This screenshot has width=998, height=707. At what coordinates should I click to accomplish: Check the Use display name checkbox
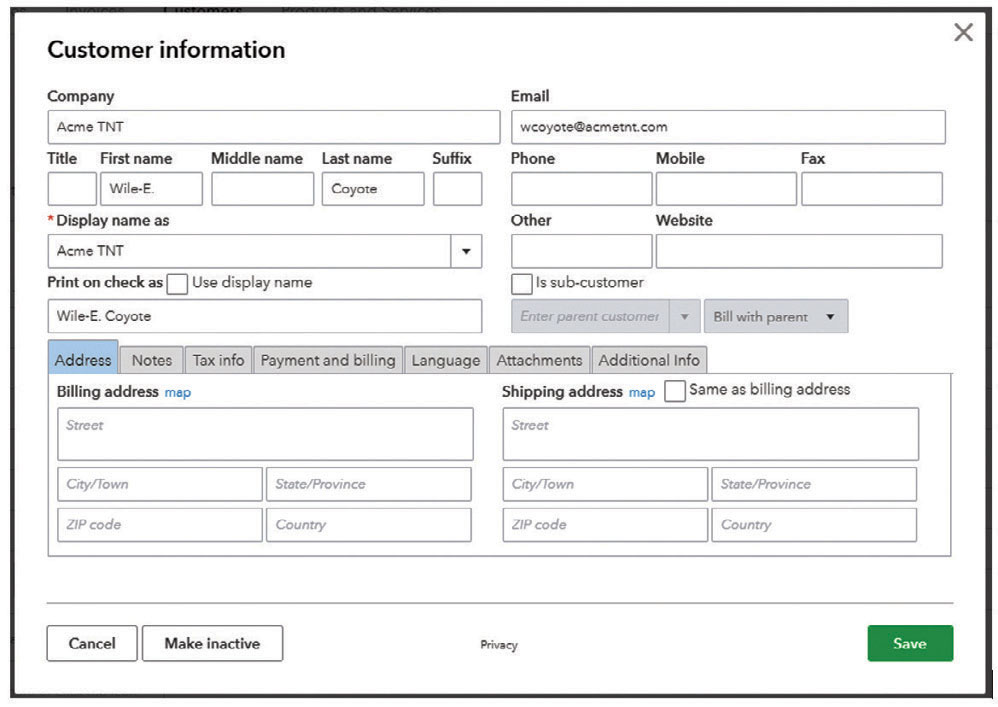[177, 283]
